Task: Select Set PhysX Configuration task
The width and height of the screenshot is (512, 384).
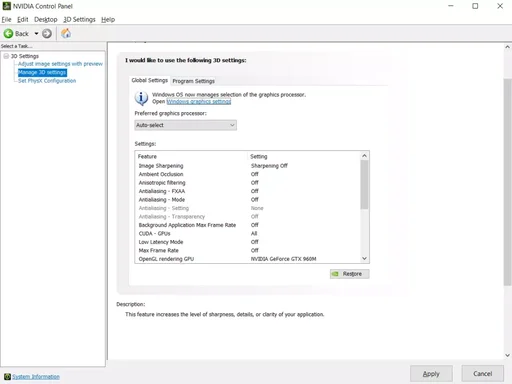Action: tap(47, 81)
